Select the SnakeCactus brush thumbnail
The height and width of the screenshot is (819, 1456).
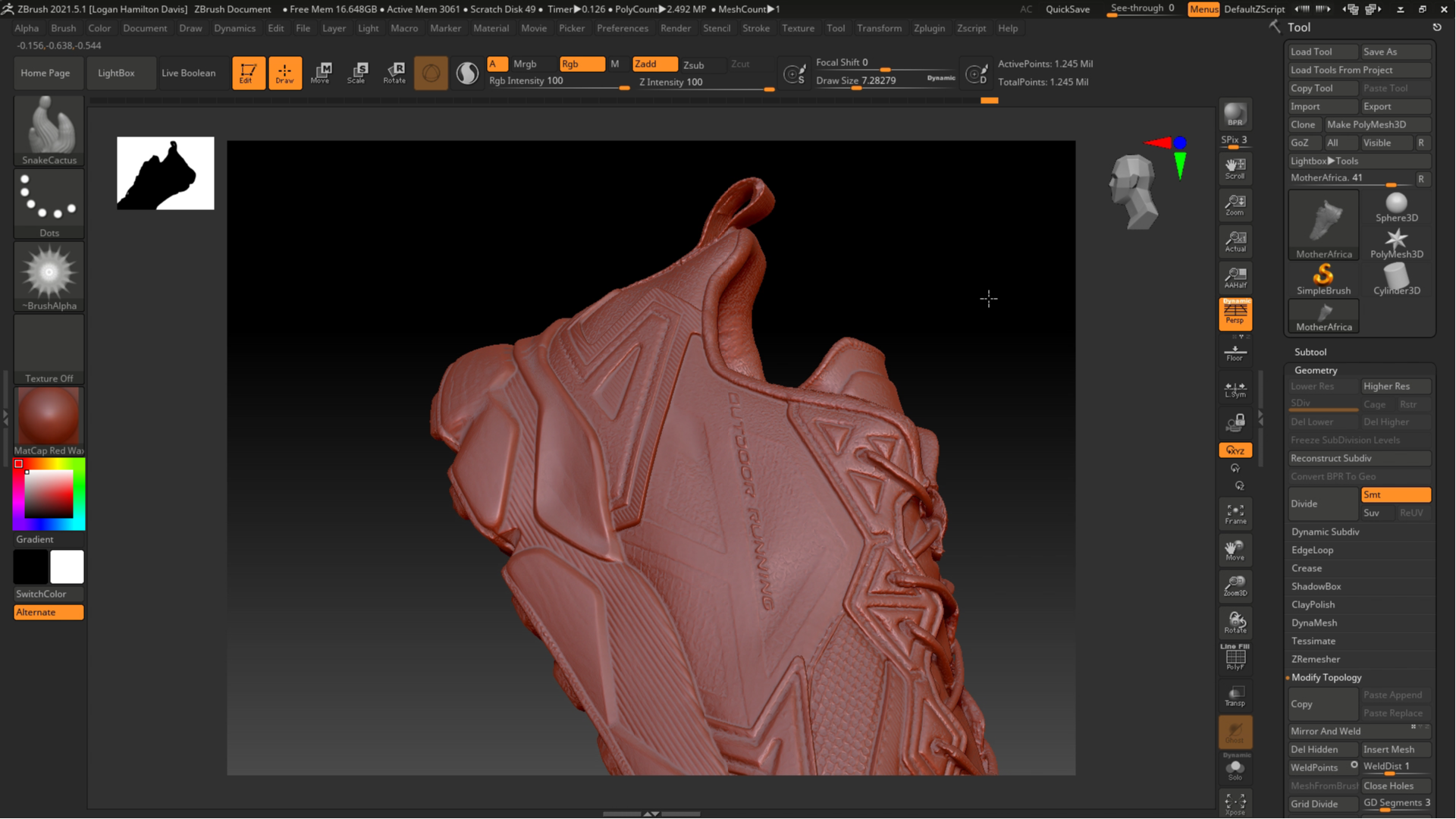tap(49, 130)
